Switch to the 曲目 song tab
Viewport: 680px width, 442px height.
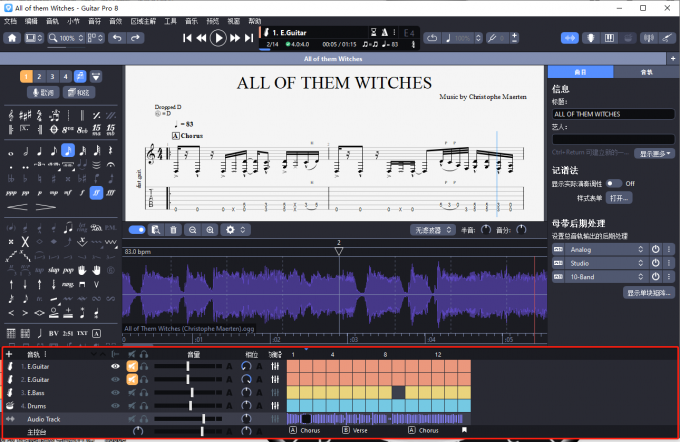581,72
